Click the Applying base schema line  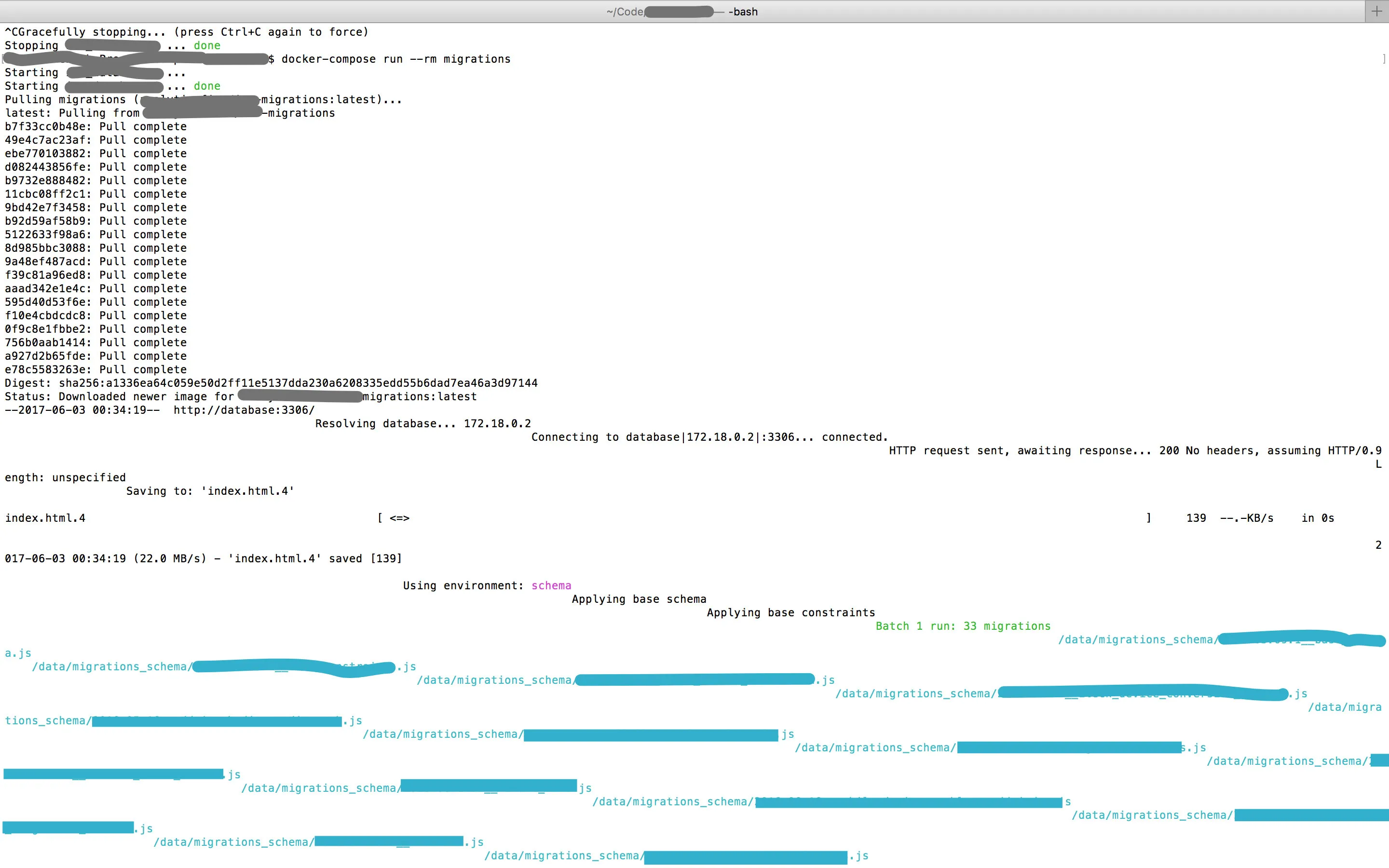(639, 599)
